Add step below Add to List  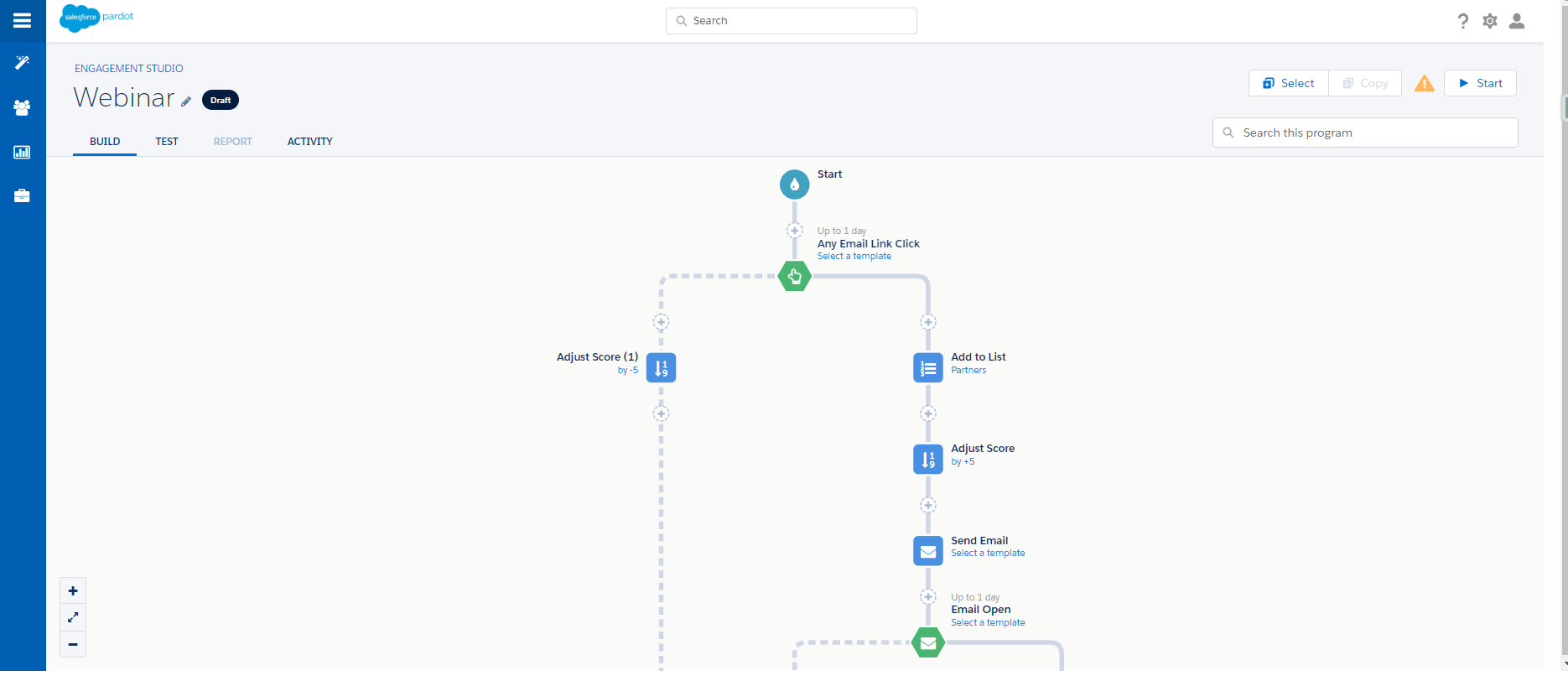tap(928, 413)
